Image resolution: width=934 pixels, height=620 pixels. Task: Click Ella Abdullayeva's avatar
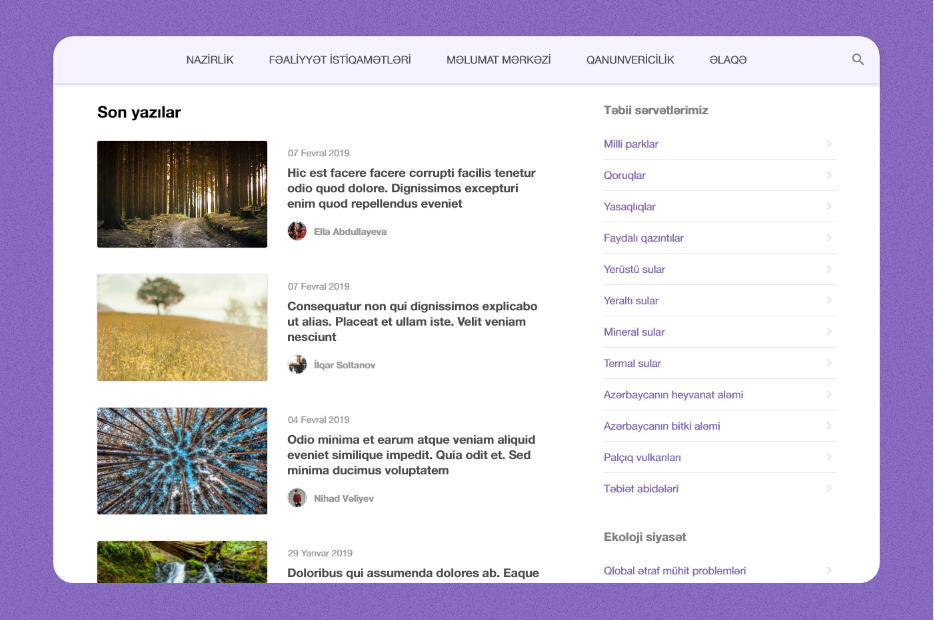297,231
